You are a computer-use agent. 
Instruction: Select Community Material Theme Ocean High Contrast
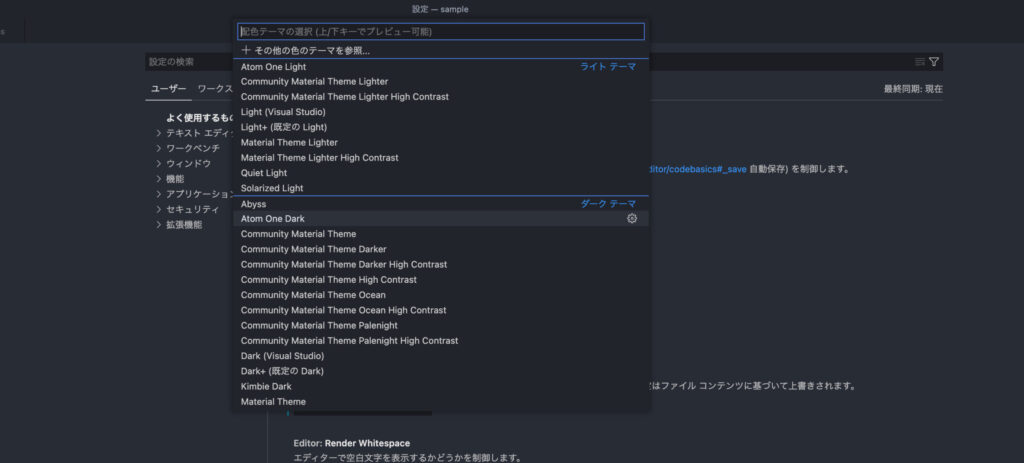point(343,310)
